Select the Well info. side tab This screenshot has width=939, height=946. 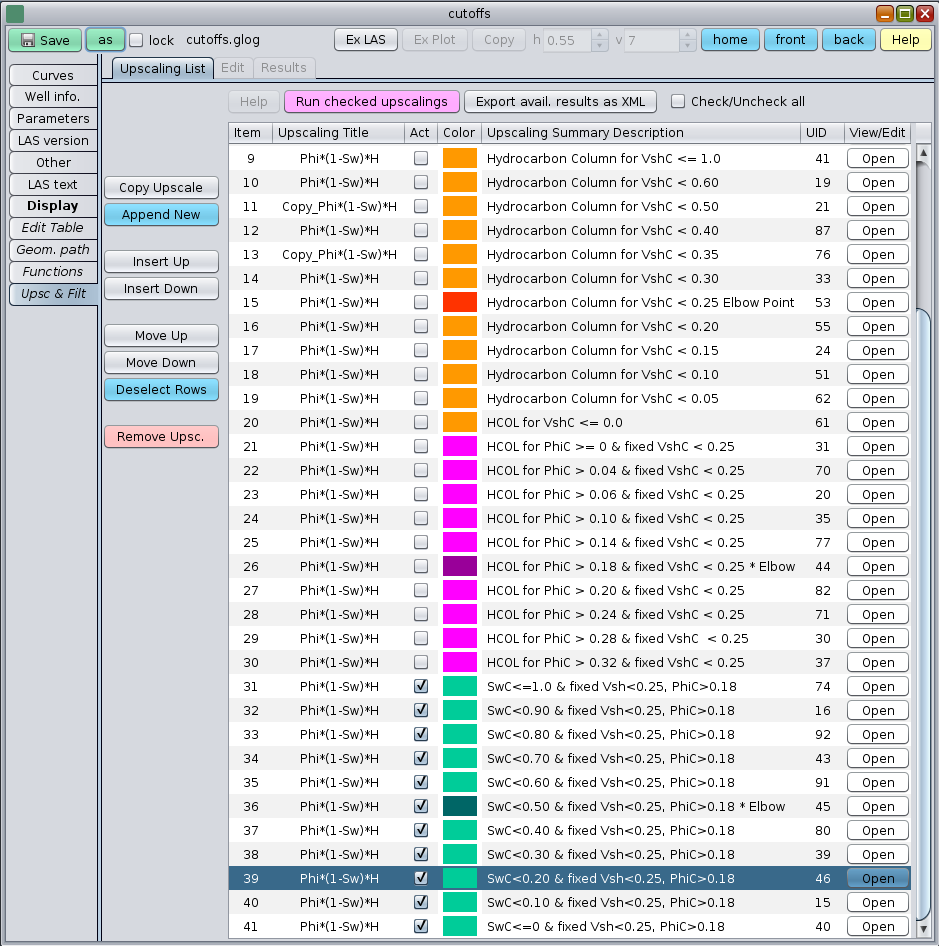[x=53, y=97]
